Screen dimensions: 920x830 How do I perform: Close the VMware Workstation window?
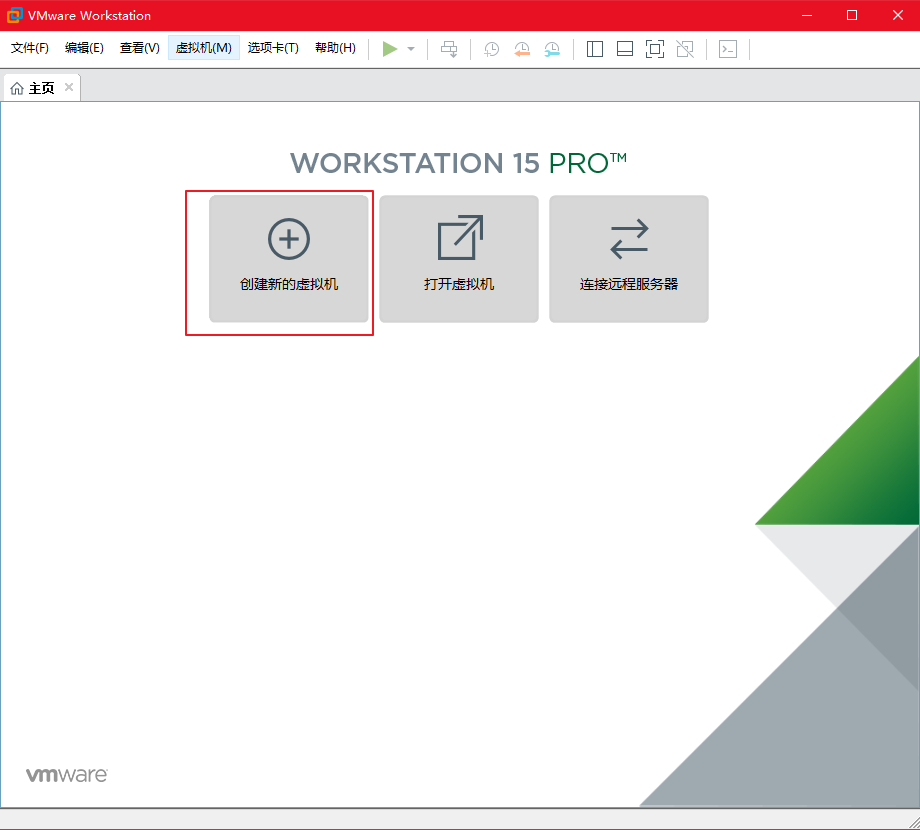click(898, 15)
